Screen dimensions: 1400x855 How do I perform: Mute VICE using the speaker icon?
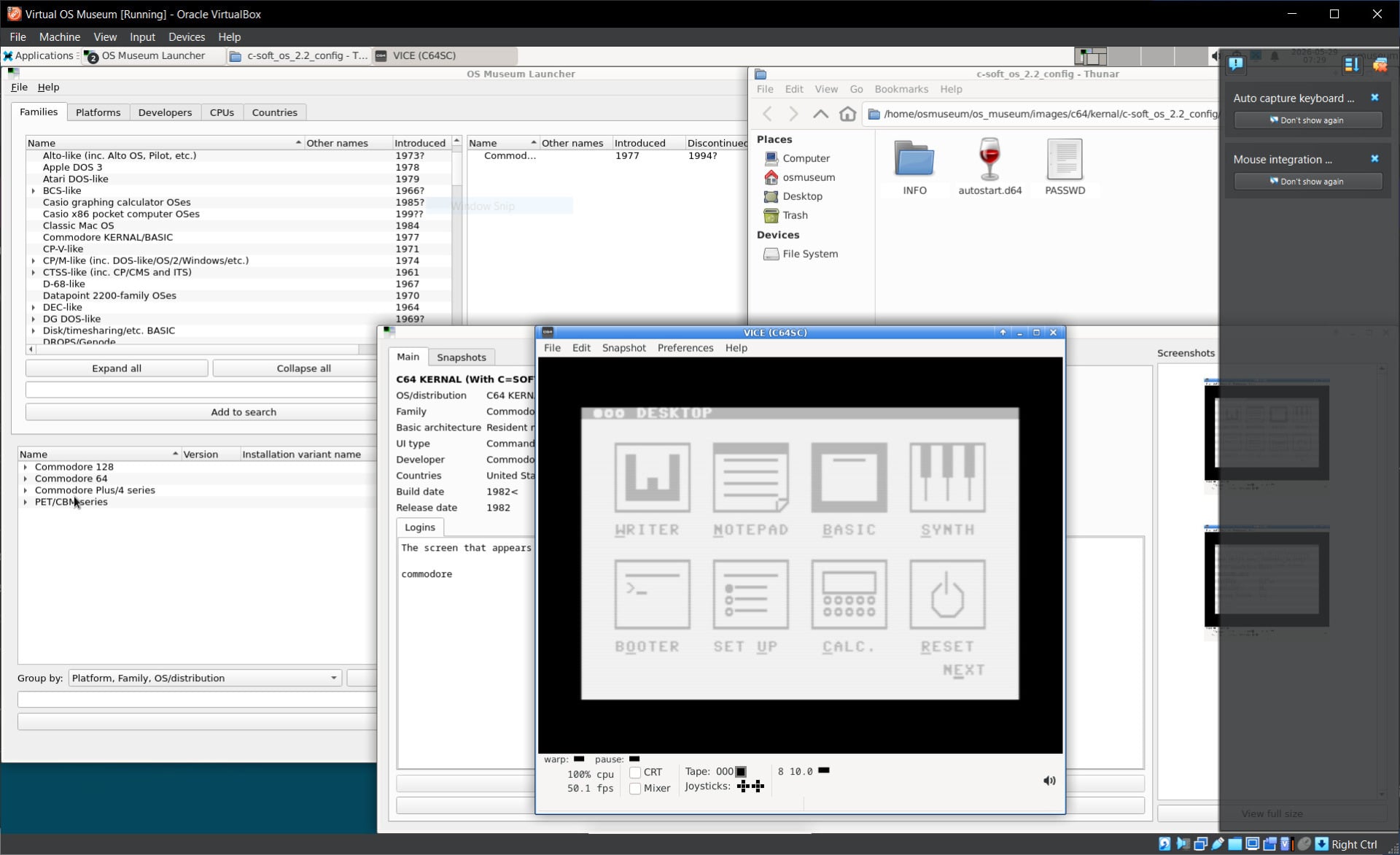point(1049,781)
